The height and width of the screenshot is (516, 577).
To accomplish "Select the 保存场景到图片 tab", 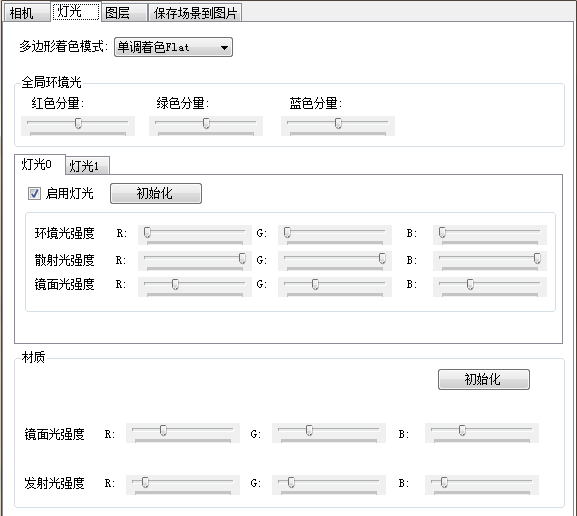I will click(x=195, y=13).
